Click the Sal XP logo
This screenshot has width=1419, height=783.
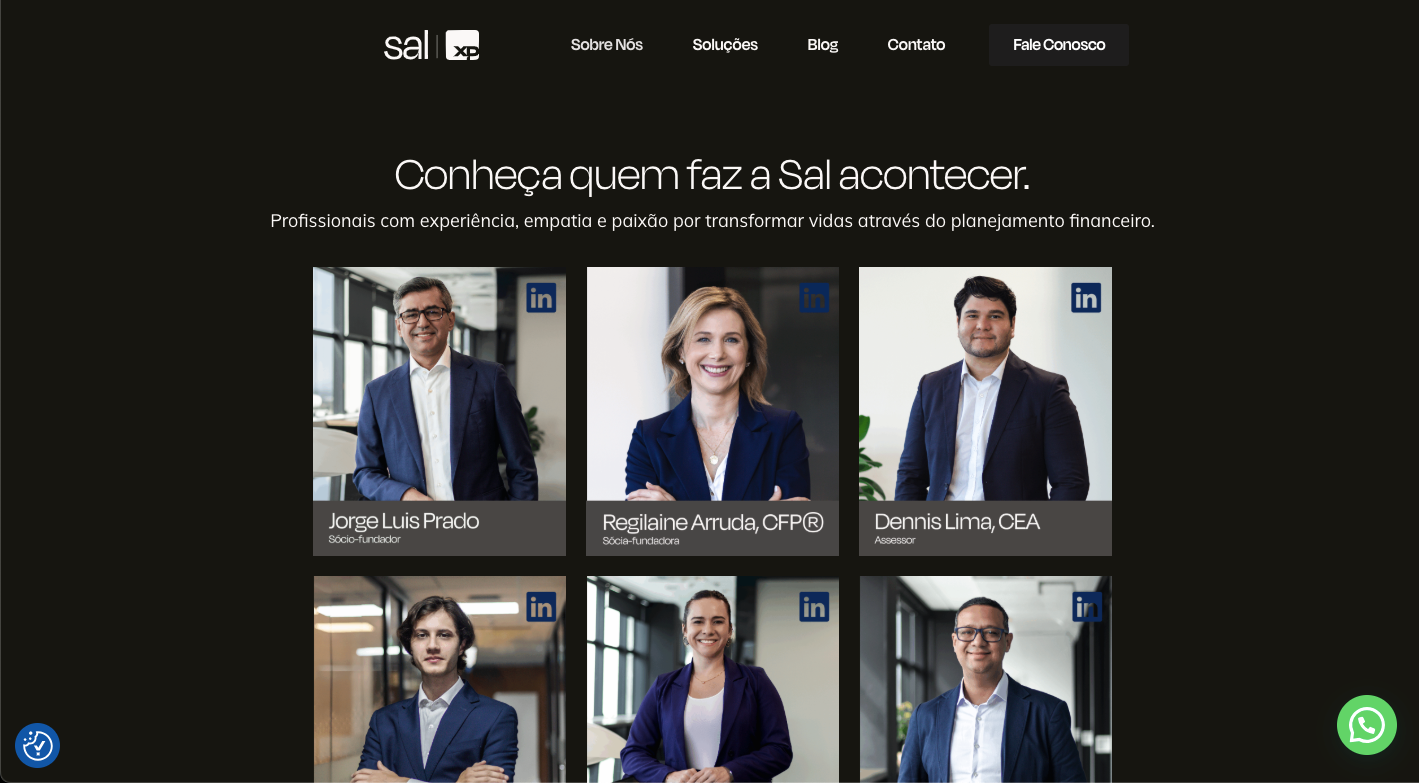click(x=432, y=45)
